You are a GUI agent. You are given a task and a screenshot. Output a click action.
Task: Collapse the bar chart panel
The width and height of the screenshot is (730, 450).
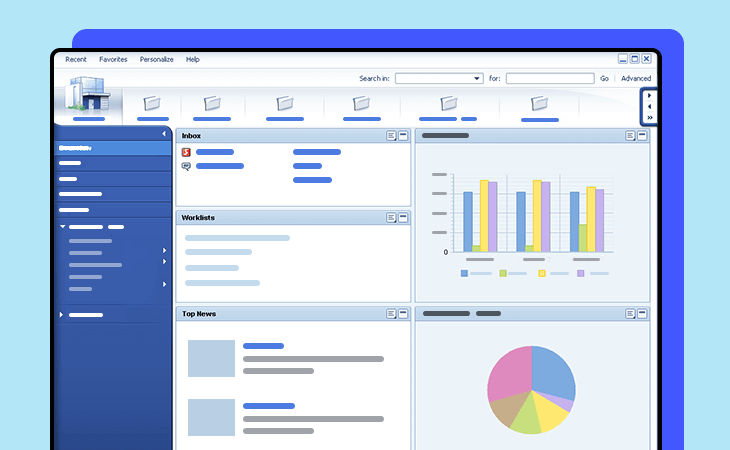(642, 135)
